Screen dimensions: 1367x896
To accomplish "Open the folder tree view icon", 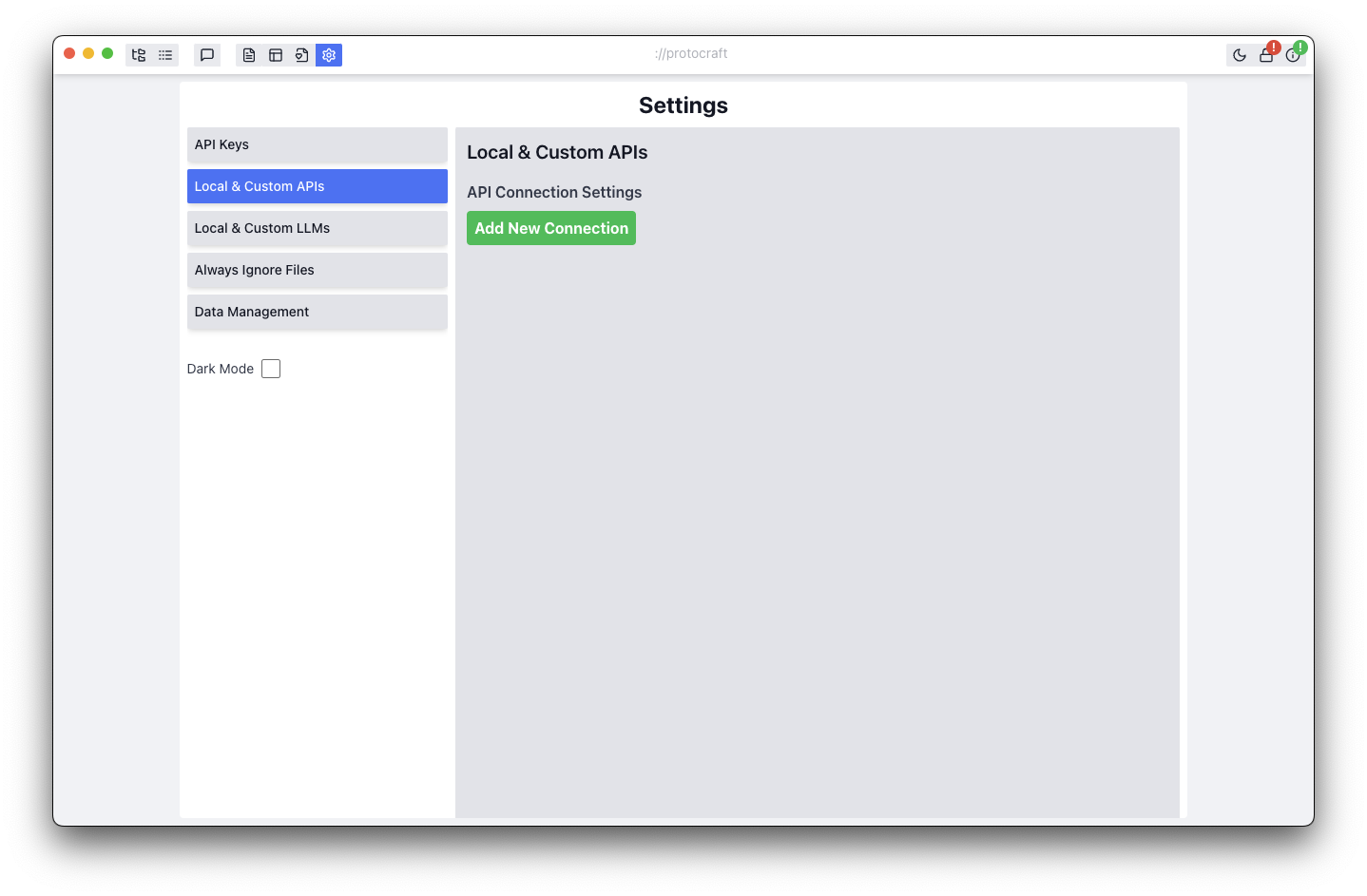I will pyautogui.click(x=139, y=55).
